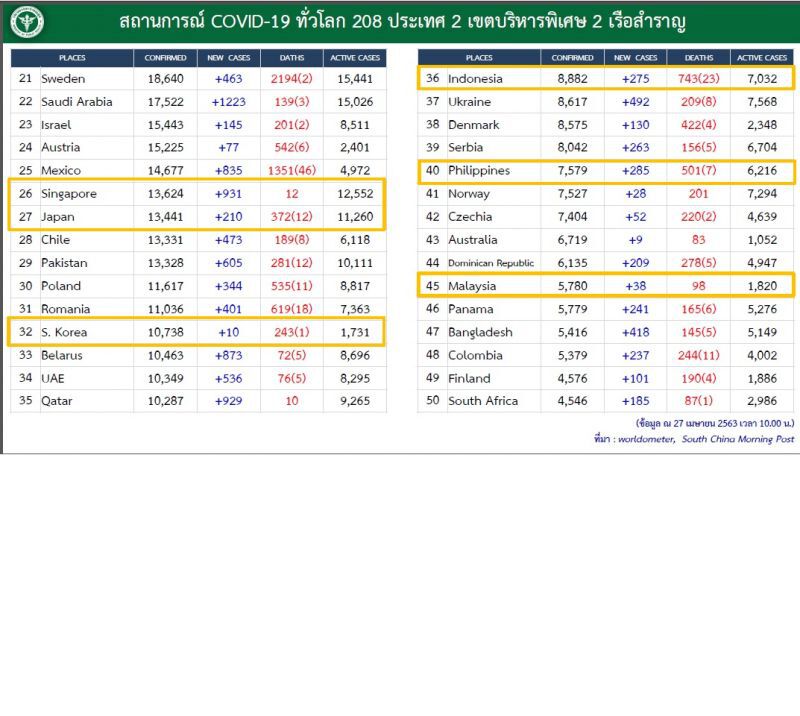This screenshot has height=716, width=800.
Task: Select Singapore's active cases 12,552
Action: tap(355, 194)
